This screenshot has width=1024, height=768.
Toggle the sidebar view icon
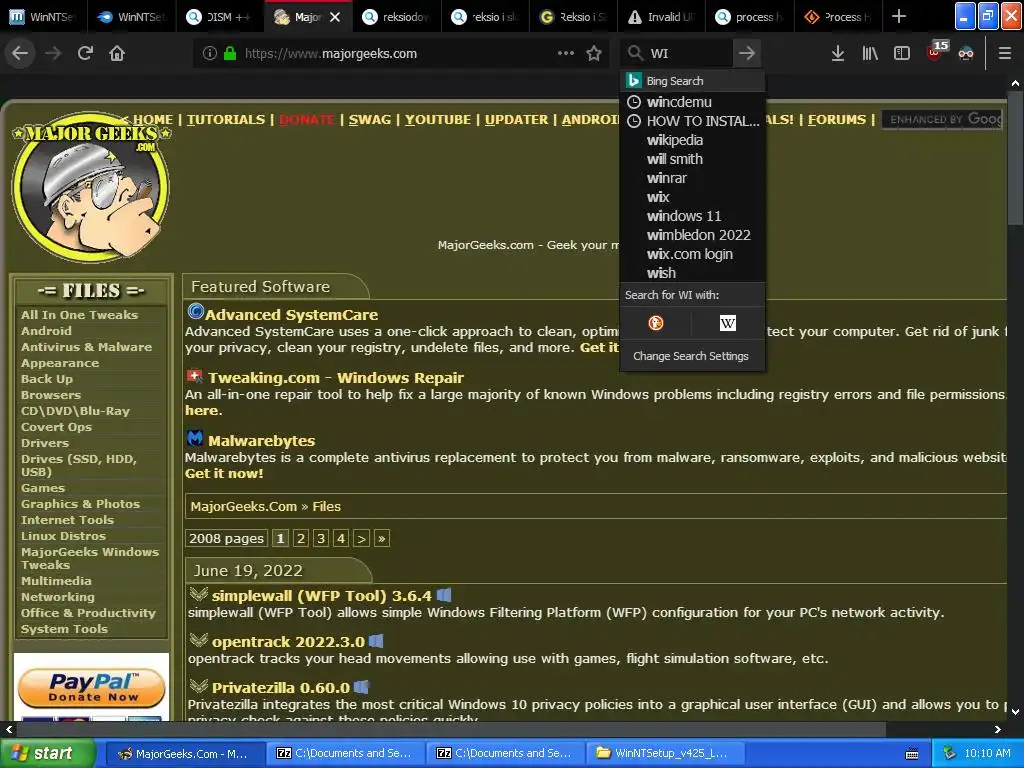902,54
